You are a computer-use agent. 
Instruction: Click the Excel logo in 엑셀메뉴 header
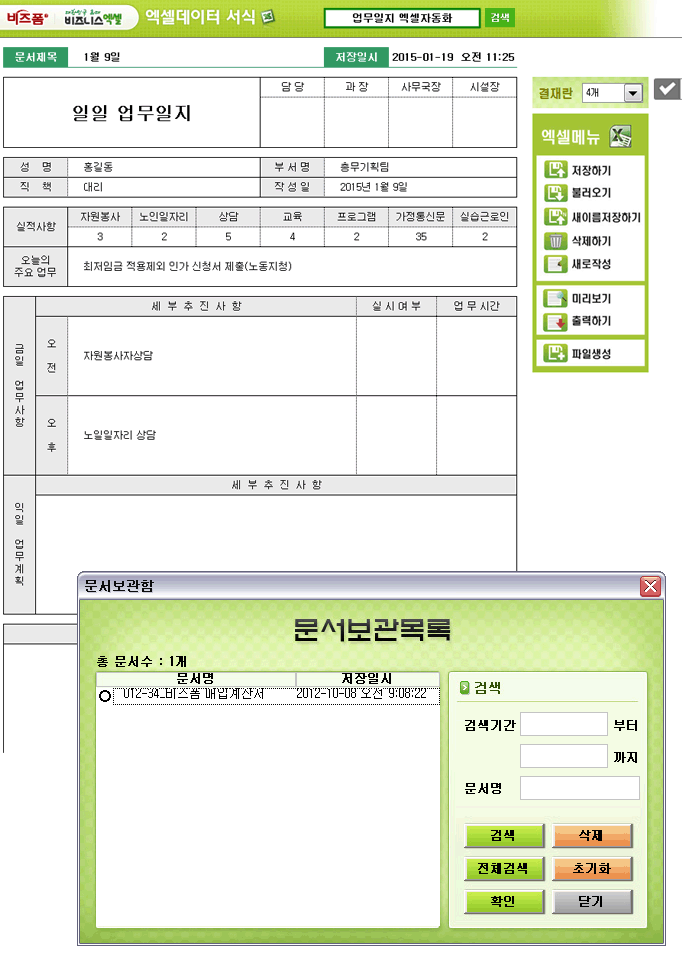pos(620,136)
